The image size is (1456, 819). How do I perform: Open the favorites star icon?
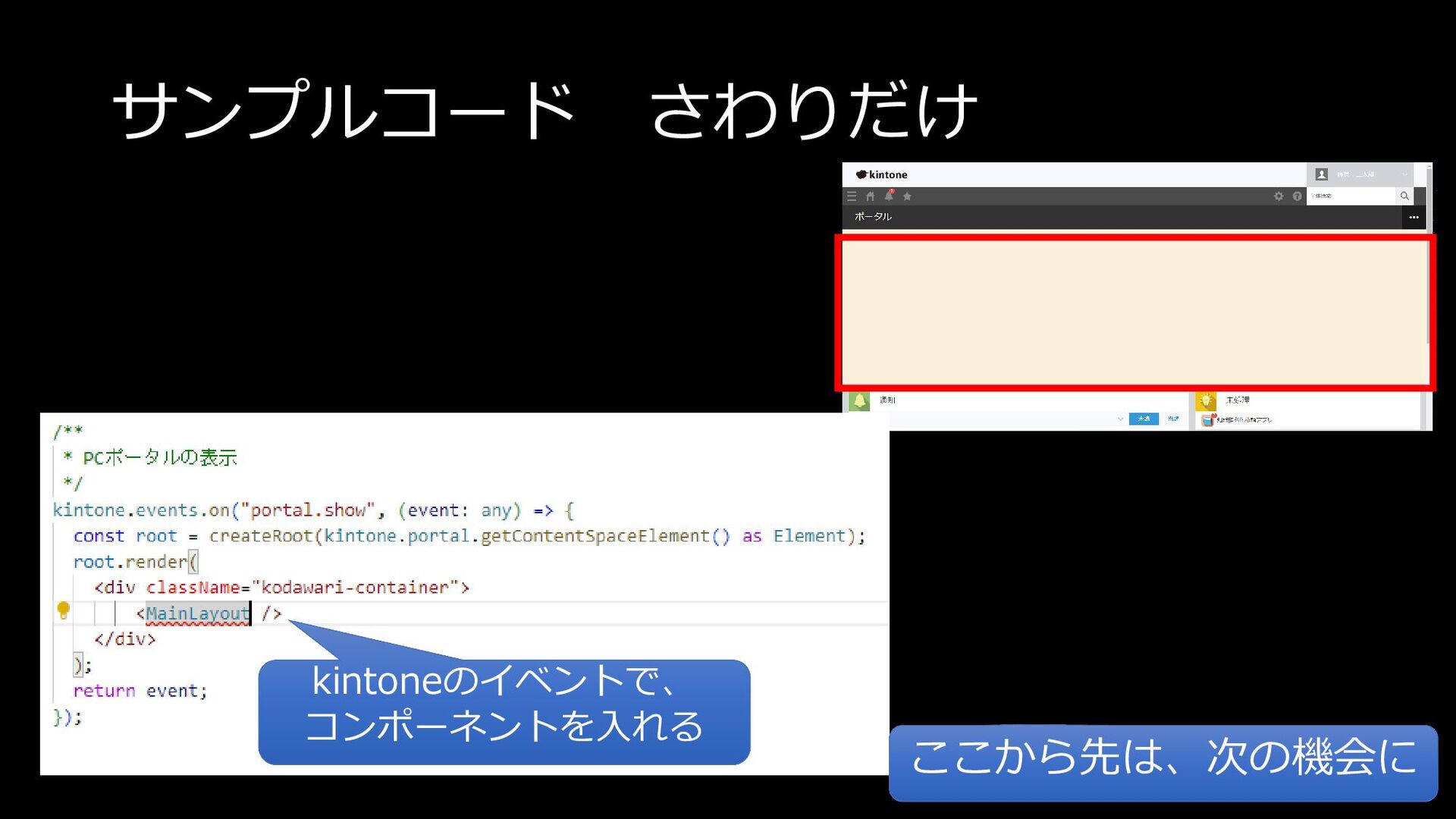pos(907,196)
